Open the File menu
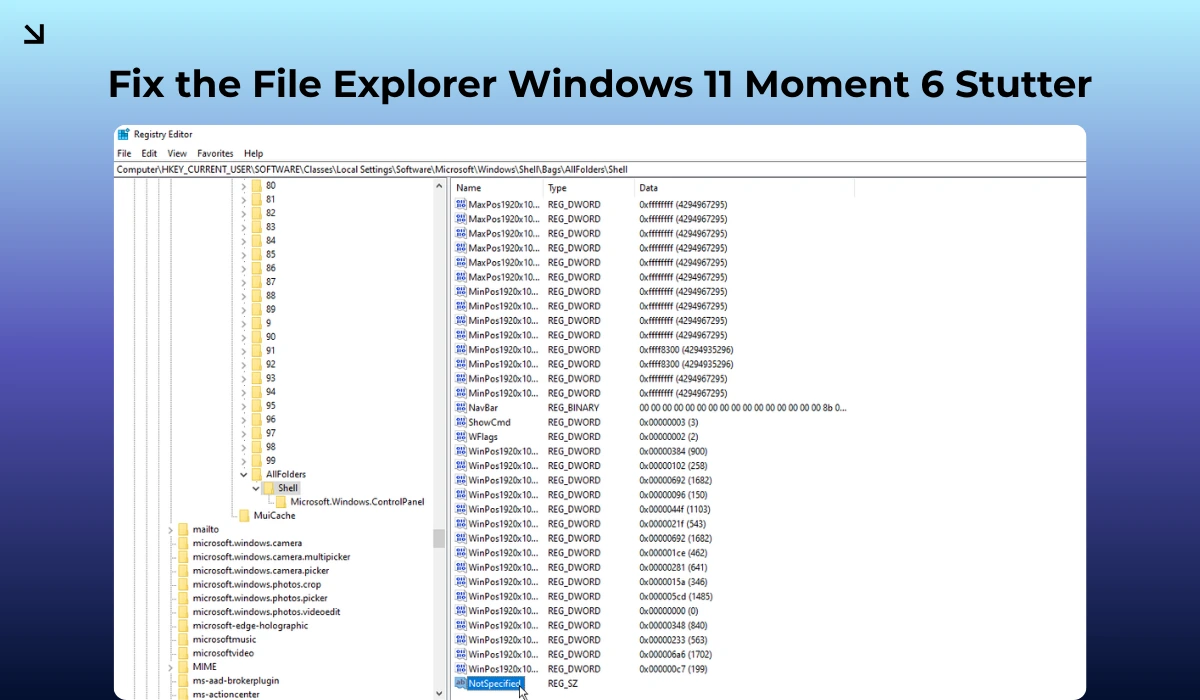Viewport: 1200px width, 700px height. (124, 153)
